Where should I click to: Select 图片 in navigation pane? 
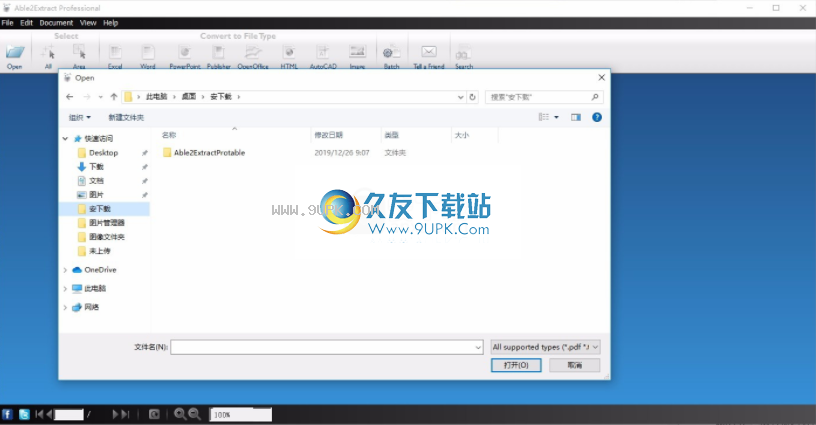coord(96,195)
